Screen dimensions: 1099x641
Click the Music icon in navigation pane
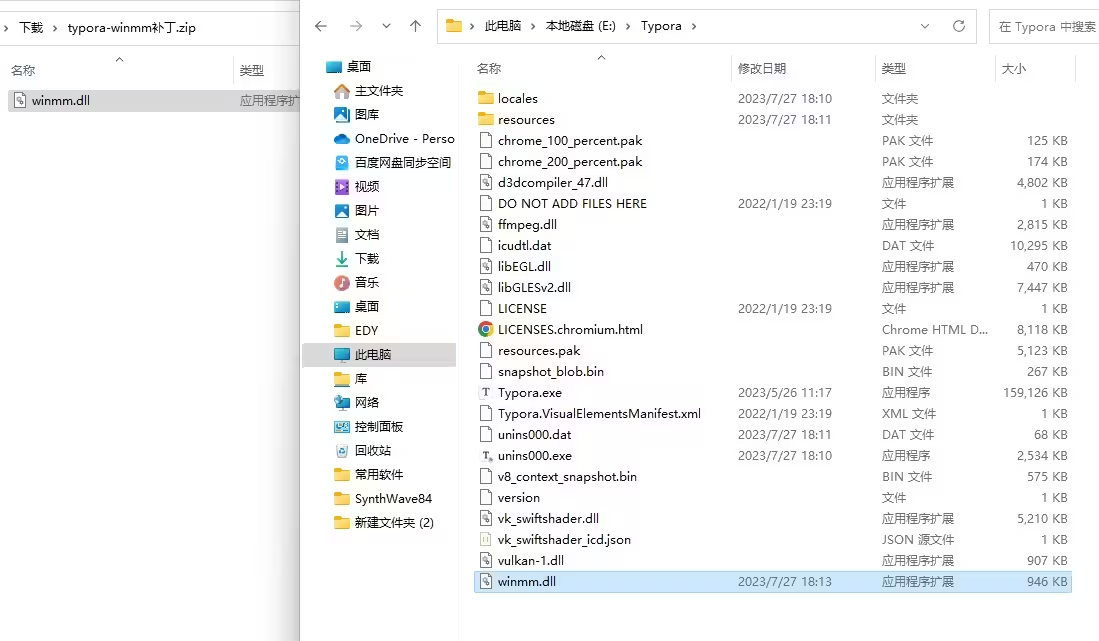tap(342, 283)
